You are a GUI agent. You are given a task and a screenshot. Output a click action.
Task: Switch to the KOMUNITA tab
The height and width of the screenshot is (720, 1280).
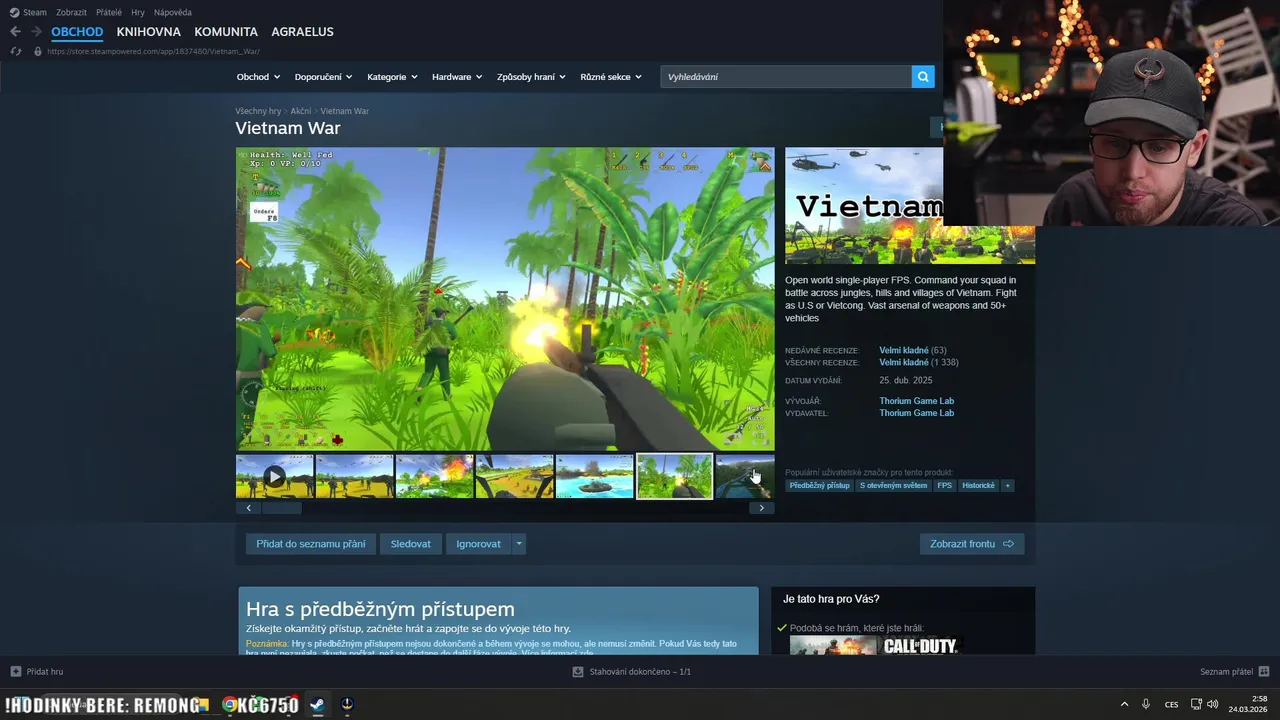pos(226,32)
